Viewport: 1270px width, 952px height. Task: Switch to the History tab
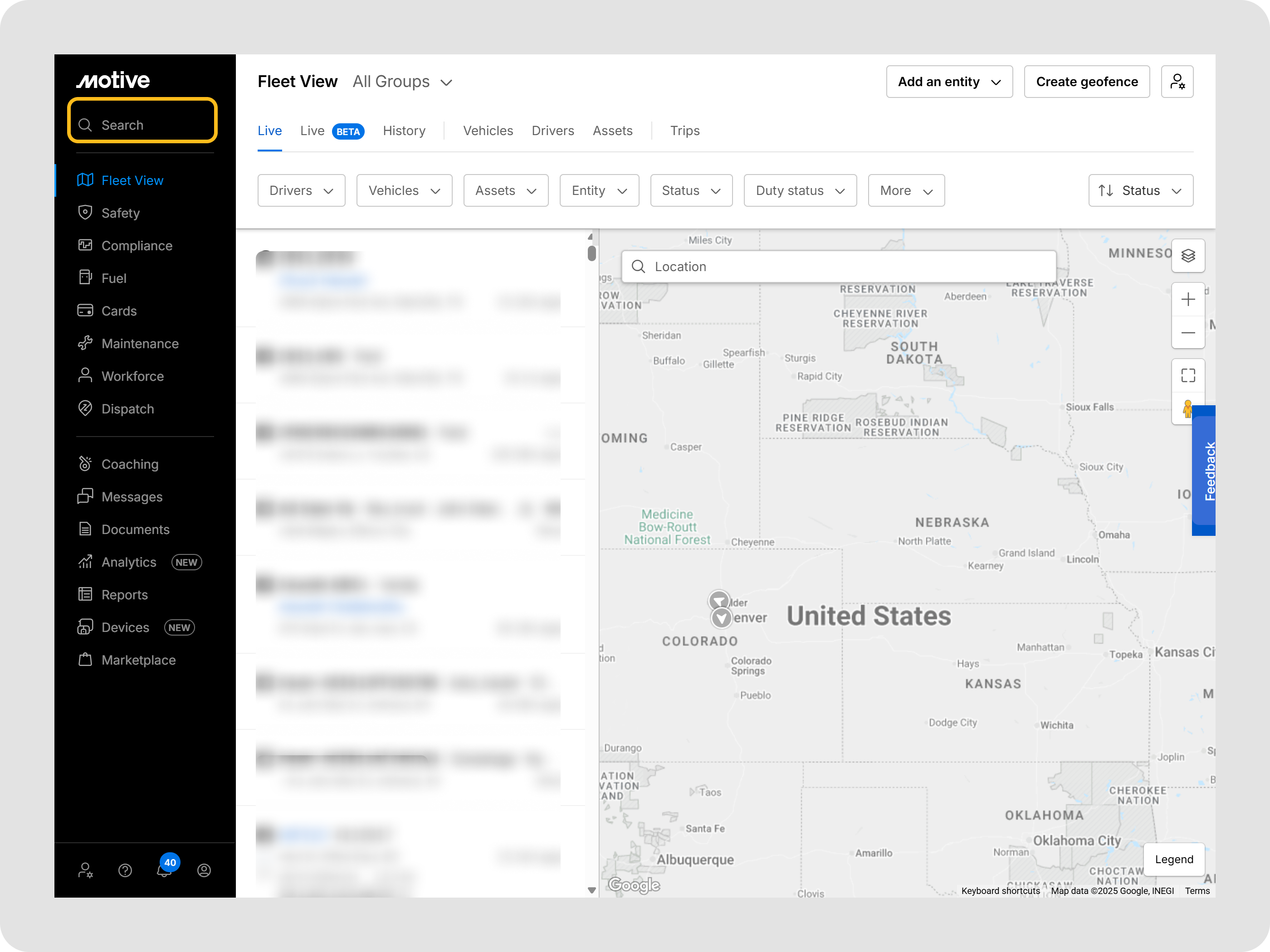coord(404,131)
